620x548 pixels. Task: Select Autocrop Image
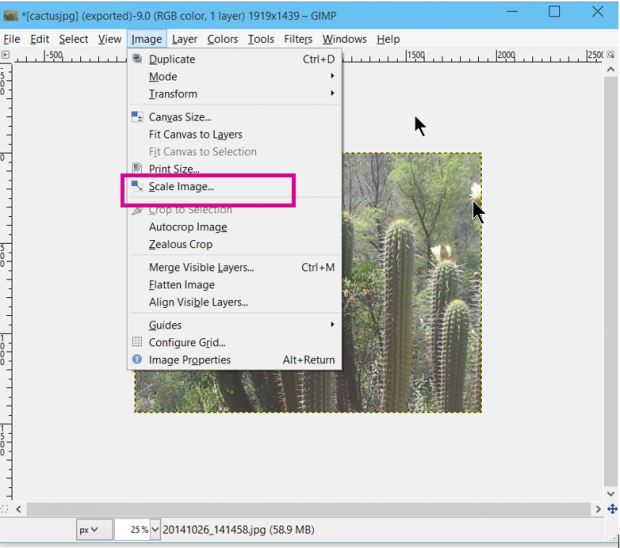click(187, 227)
